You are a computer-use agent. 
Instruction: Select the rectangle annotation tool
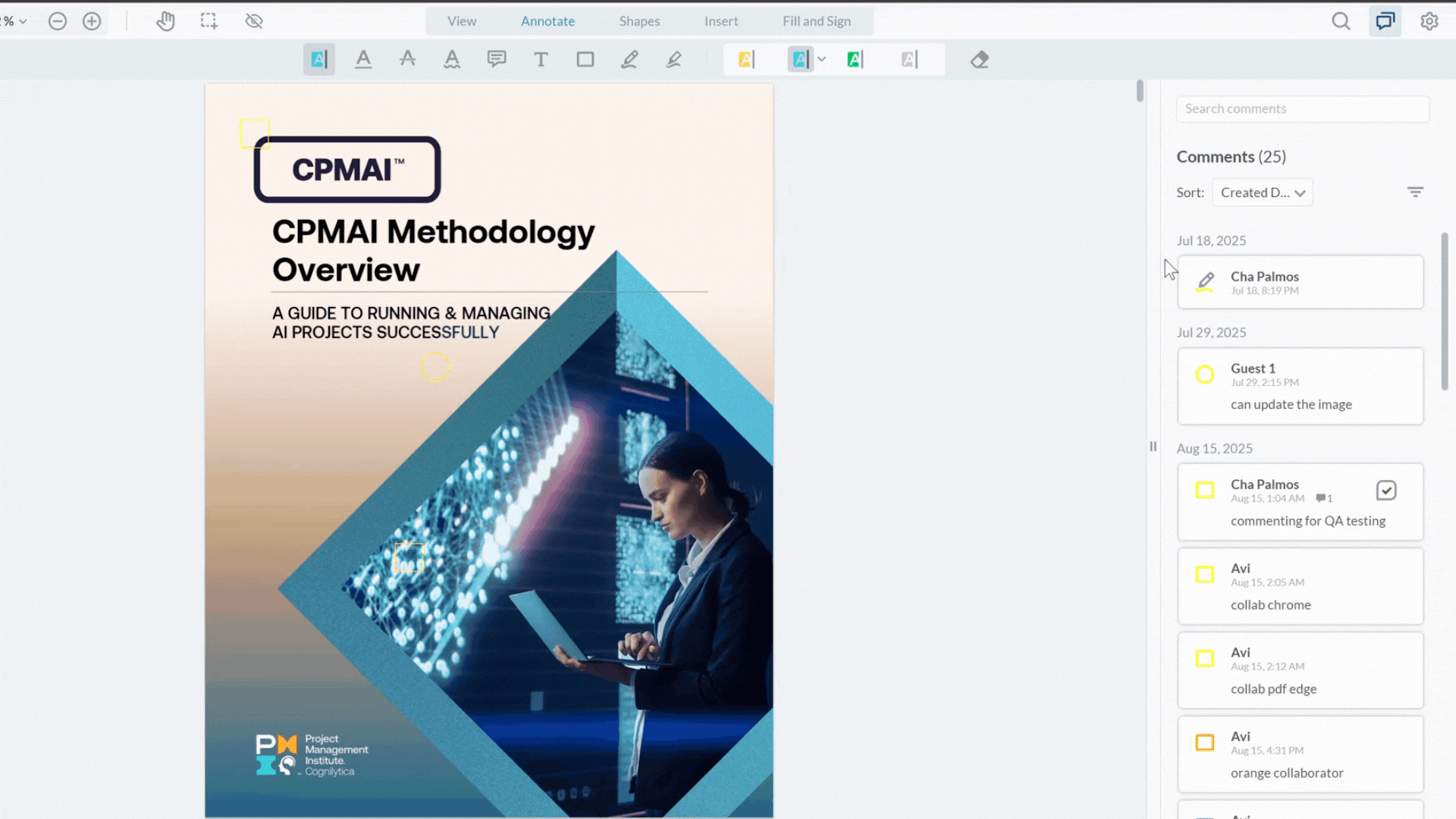click(x=585, y=59)
